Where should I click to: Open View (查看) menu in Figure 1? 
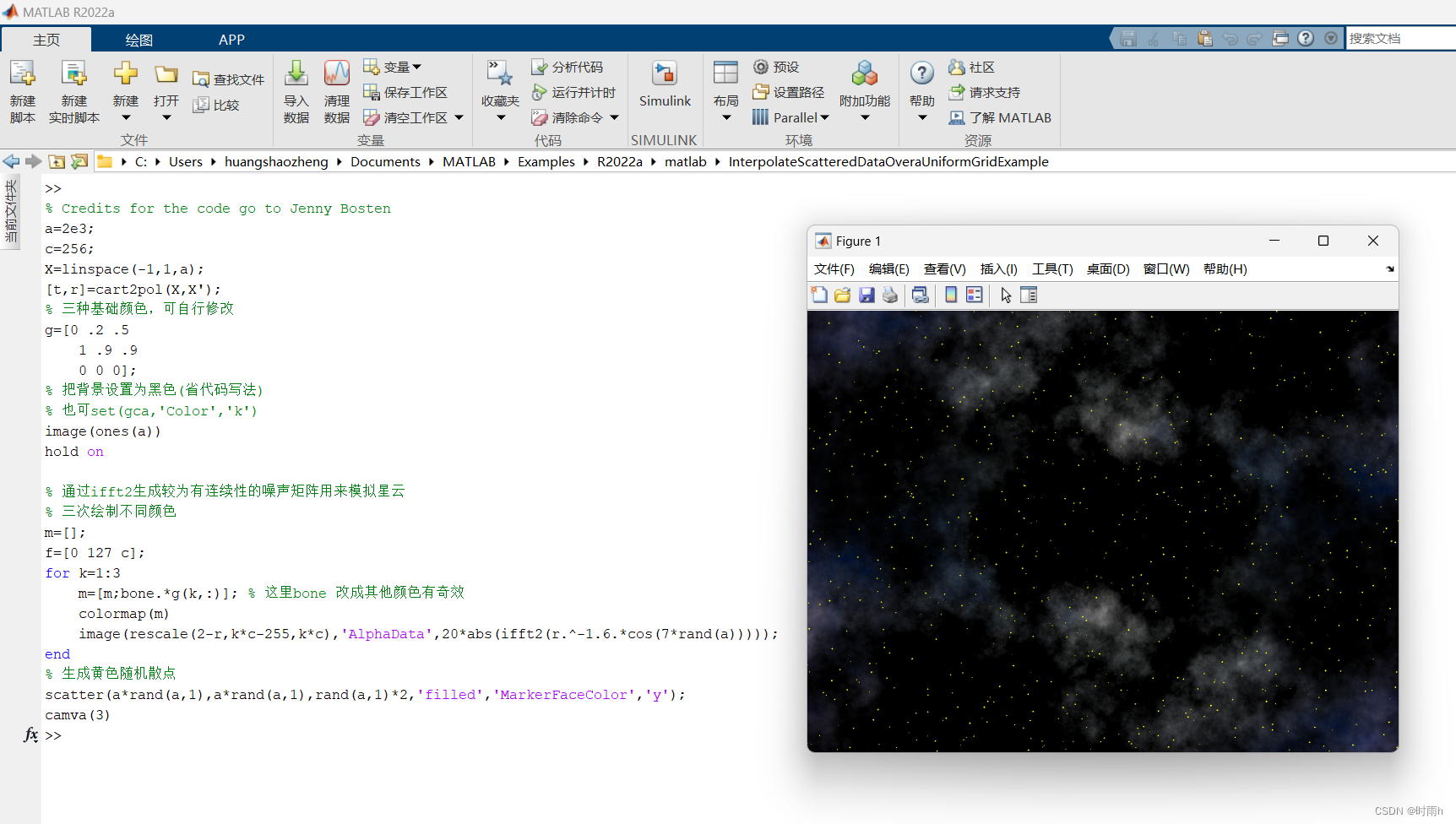(x=945, y=268)
